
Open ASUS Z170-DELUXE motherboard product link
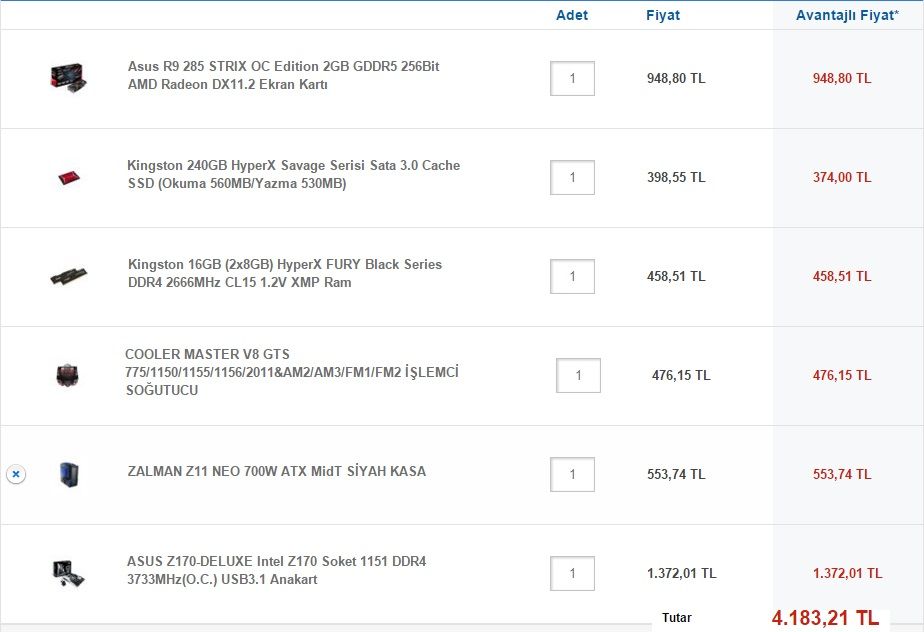point(276,570)
